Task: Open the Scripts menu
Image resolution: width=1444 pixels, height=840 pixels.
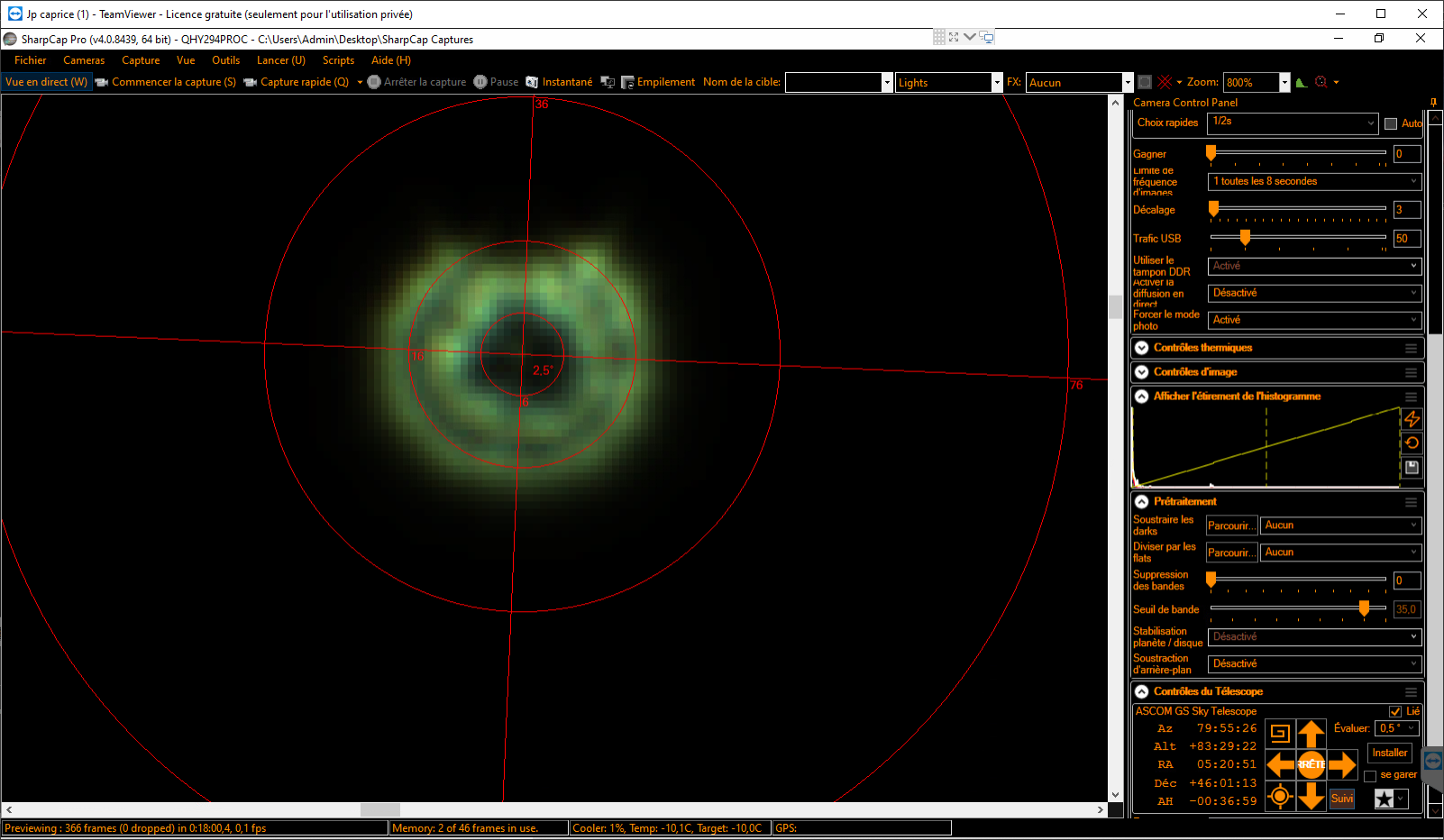Action: (338, 60)
